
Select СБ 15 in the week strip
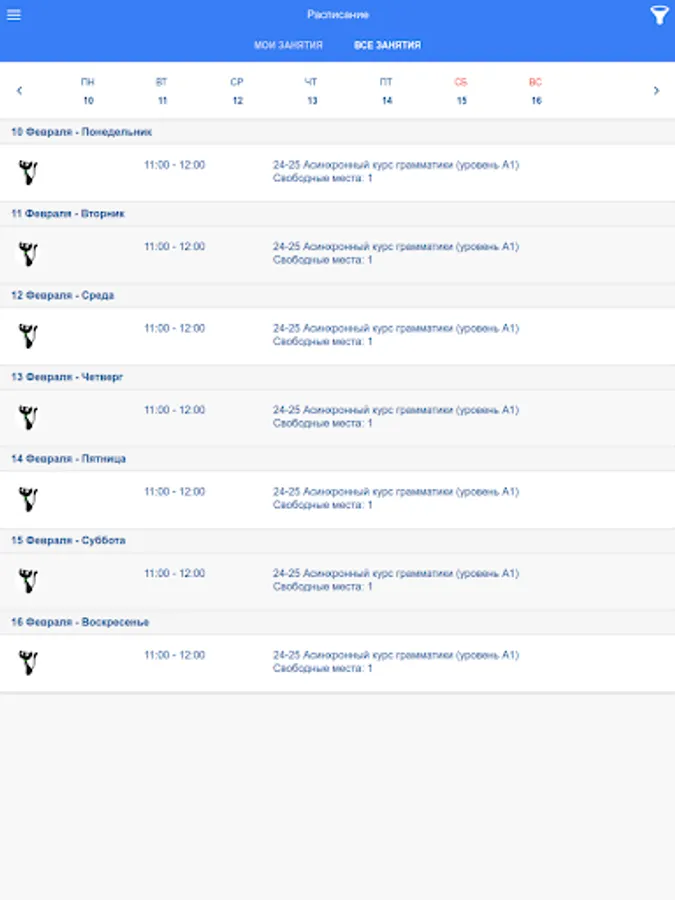(461, 91)
